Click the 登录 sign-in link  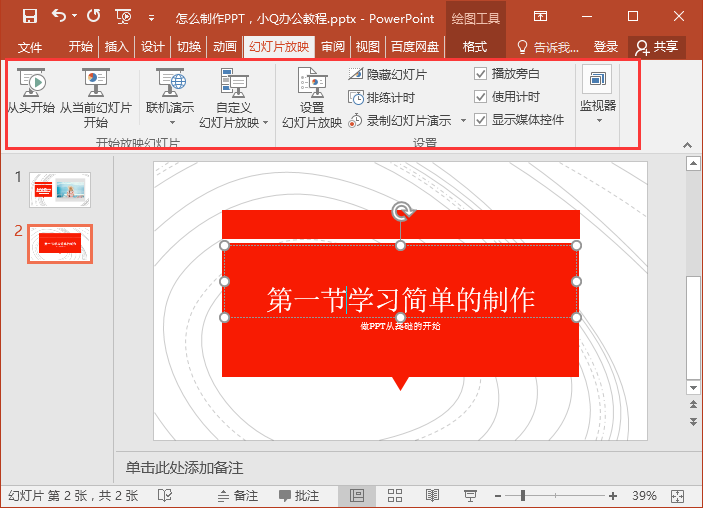pyautogui.click(x=606, y=47)
